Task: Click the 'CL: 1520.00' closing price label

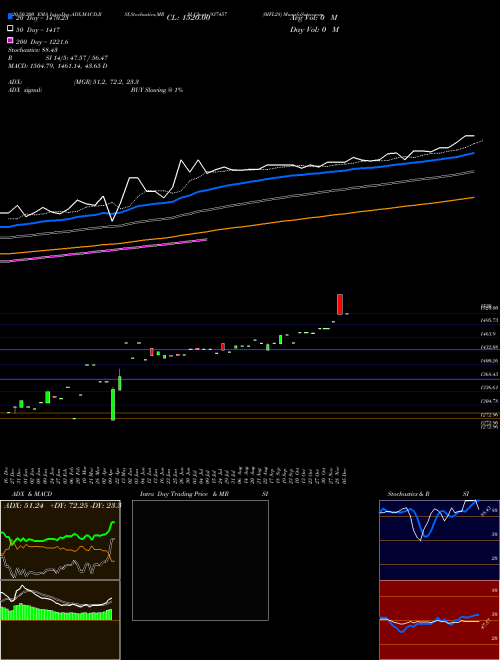Action: 188,18
